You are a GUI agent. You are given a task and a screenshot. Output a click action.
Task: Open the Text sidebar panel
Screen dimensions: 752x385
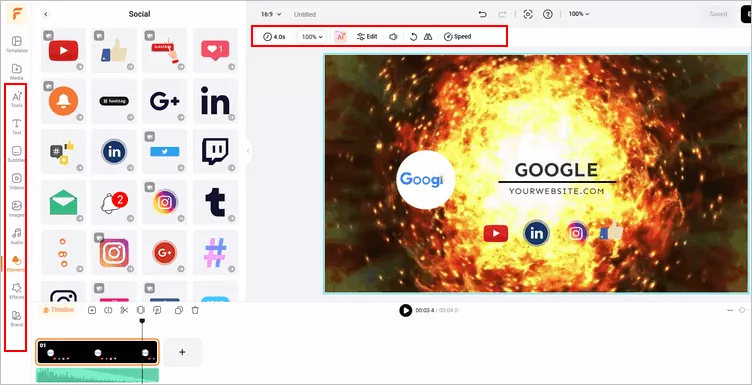(x=16, y=127)
